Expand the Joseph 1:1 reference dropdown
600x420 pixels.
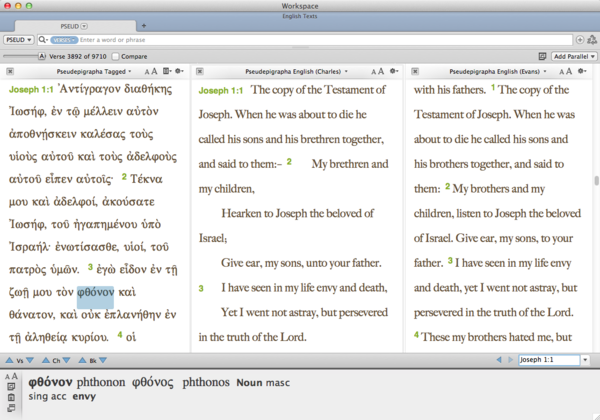(585, 359)
